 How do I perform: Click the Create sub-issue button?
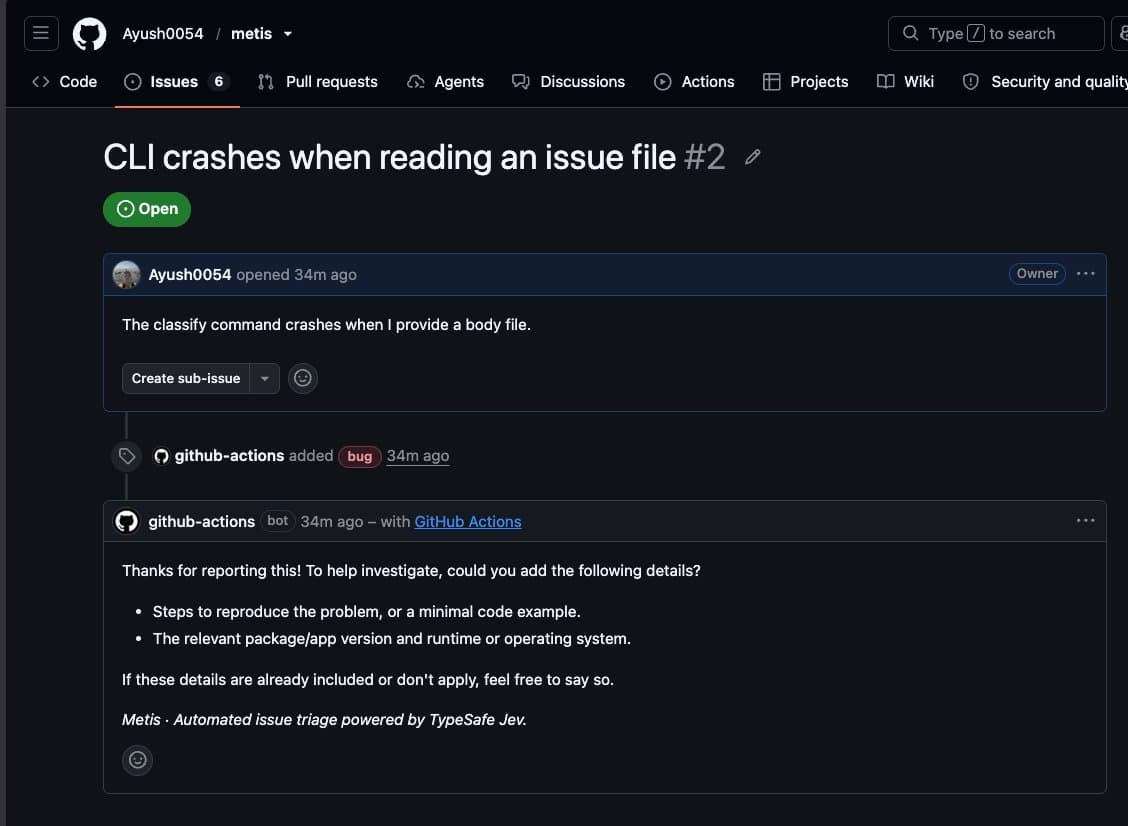(x=186, y=378)
